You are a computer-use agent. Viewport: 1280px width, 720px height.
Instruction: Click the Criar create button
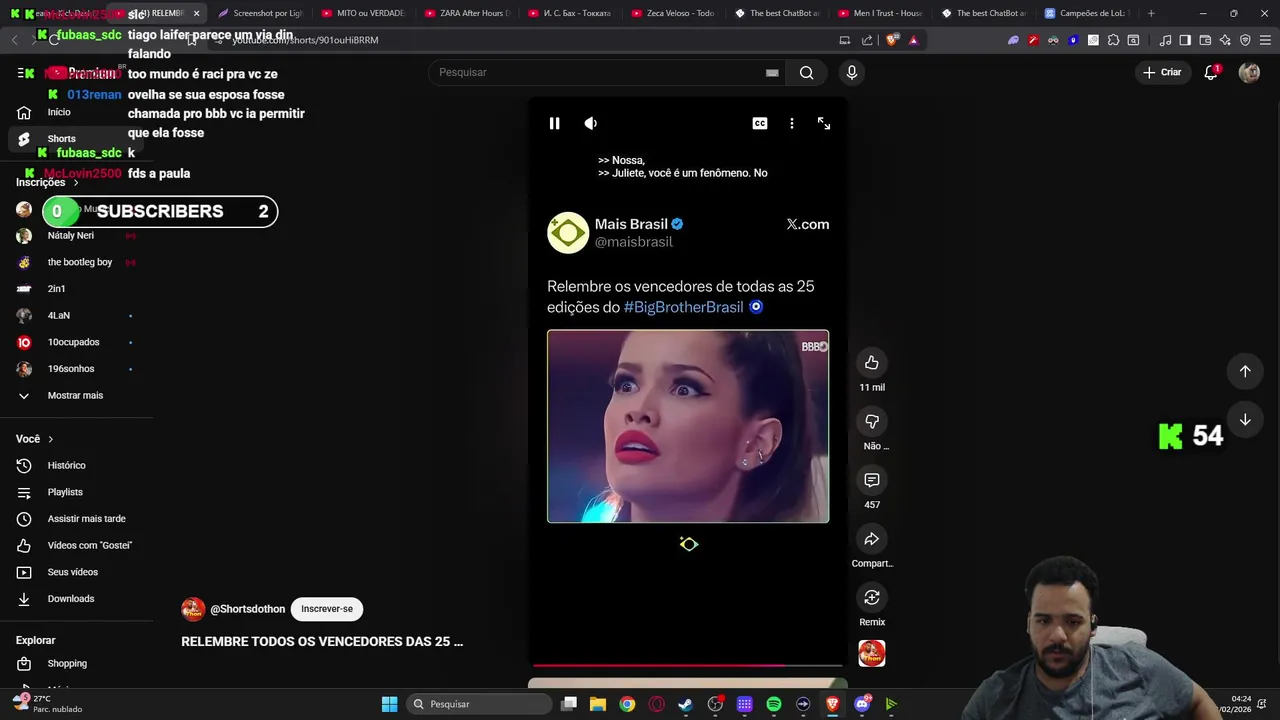(1162, 72)
